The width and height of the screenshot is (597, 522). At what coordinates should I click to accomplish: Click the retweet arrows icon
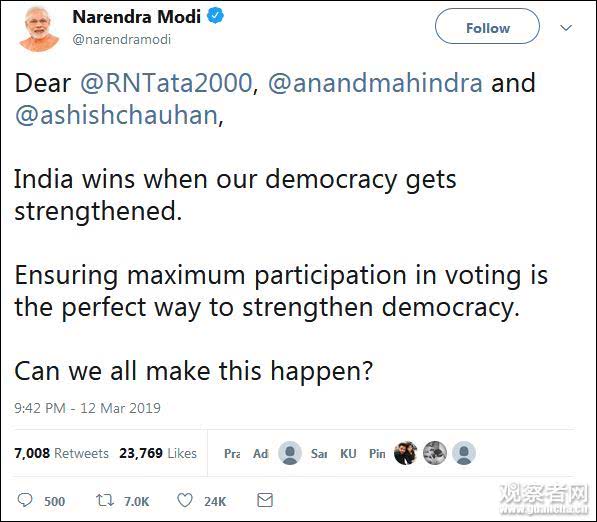coord(104,500)
